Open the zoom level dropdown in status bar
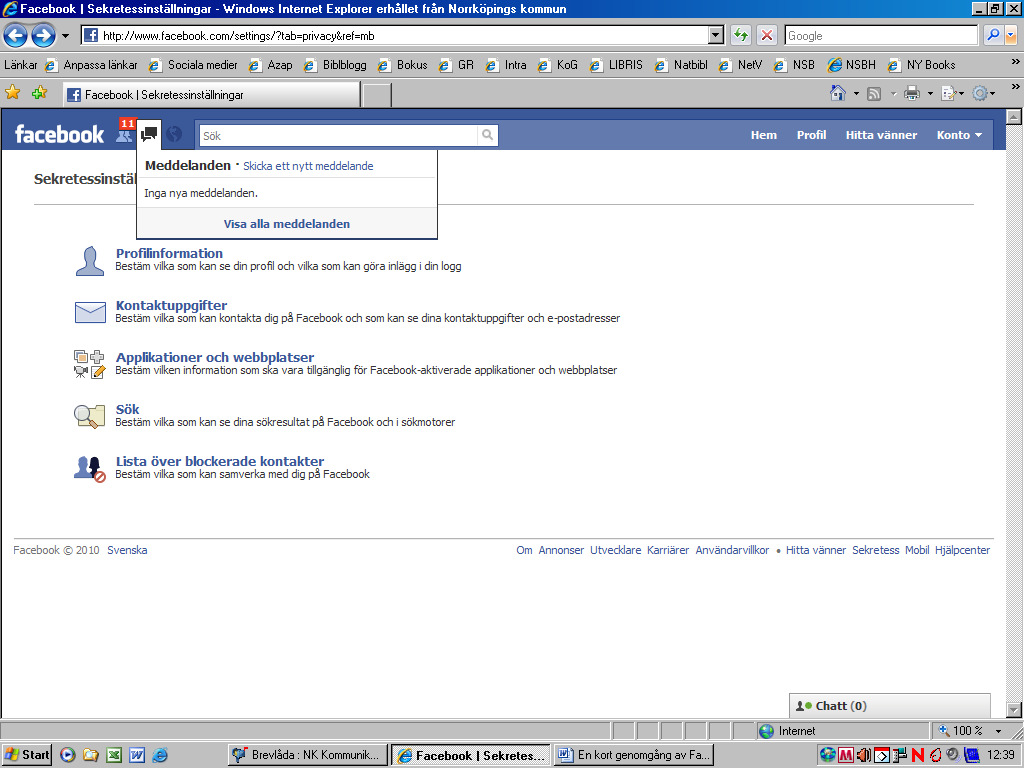1024x768 pixels. [x=998, y=731]
